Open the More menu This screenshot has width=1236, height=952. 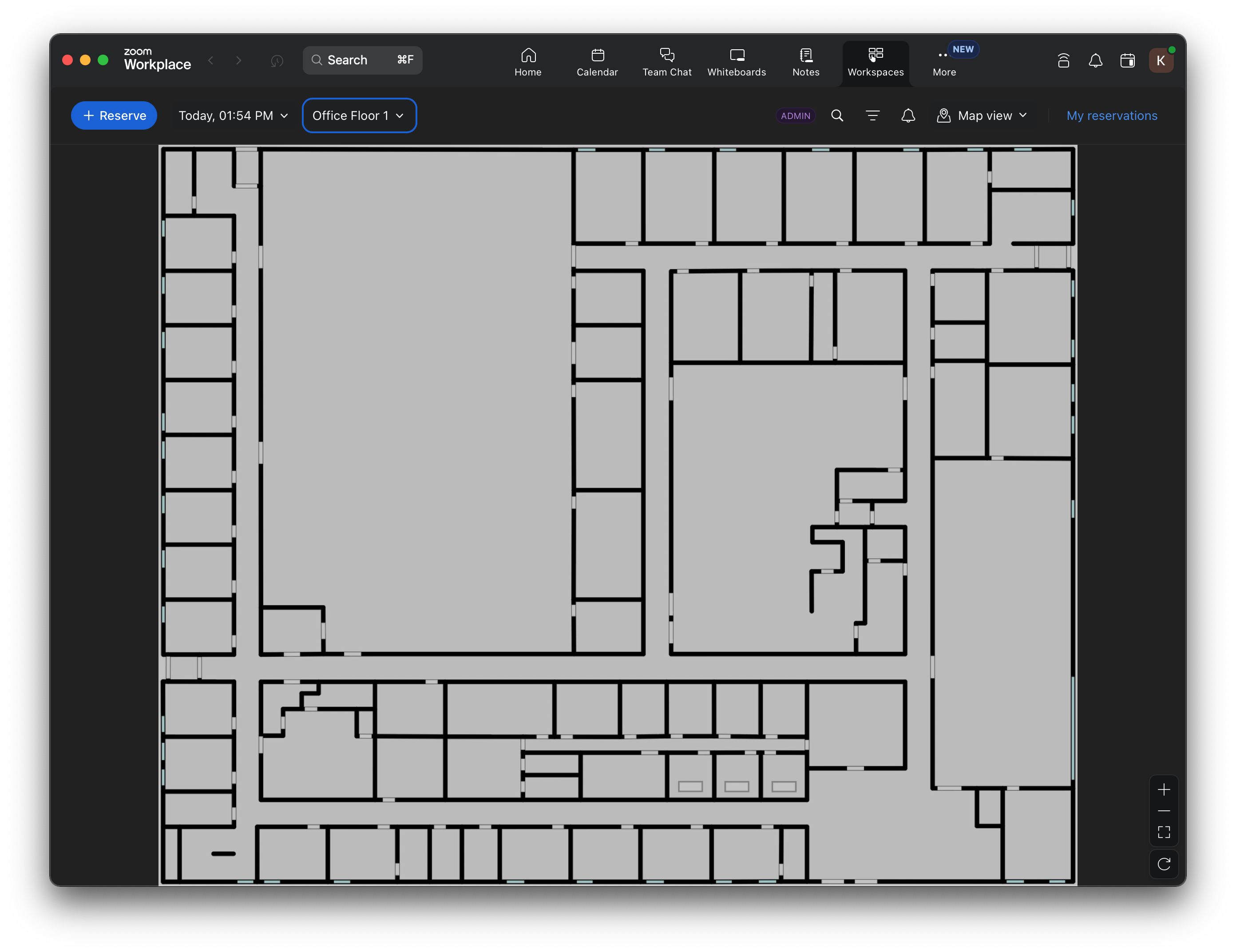(x=944, y=62)
